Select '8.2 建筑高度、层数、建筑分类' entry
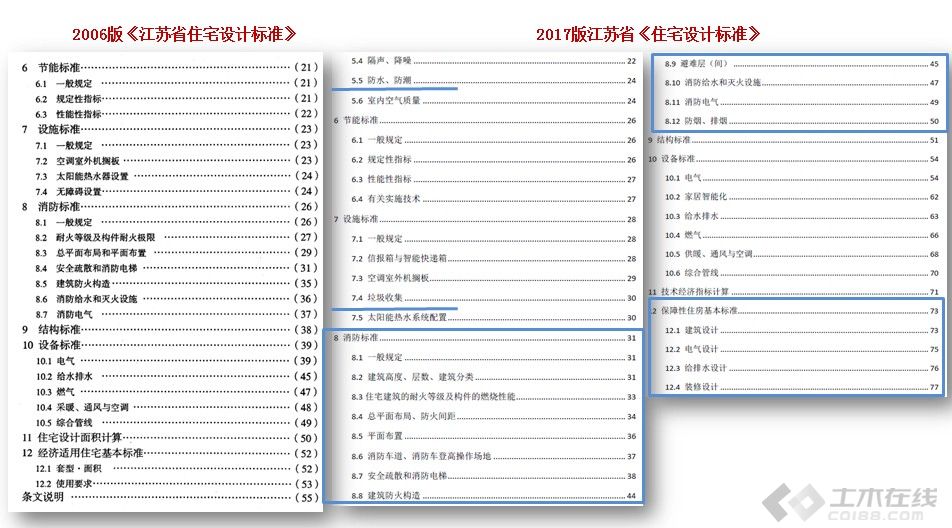 (412, 377)
